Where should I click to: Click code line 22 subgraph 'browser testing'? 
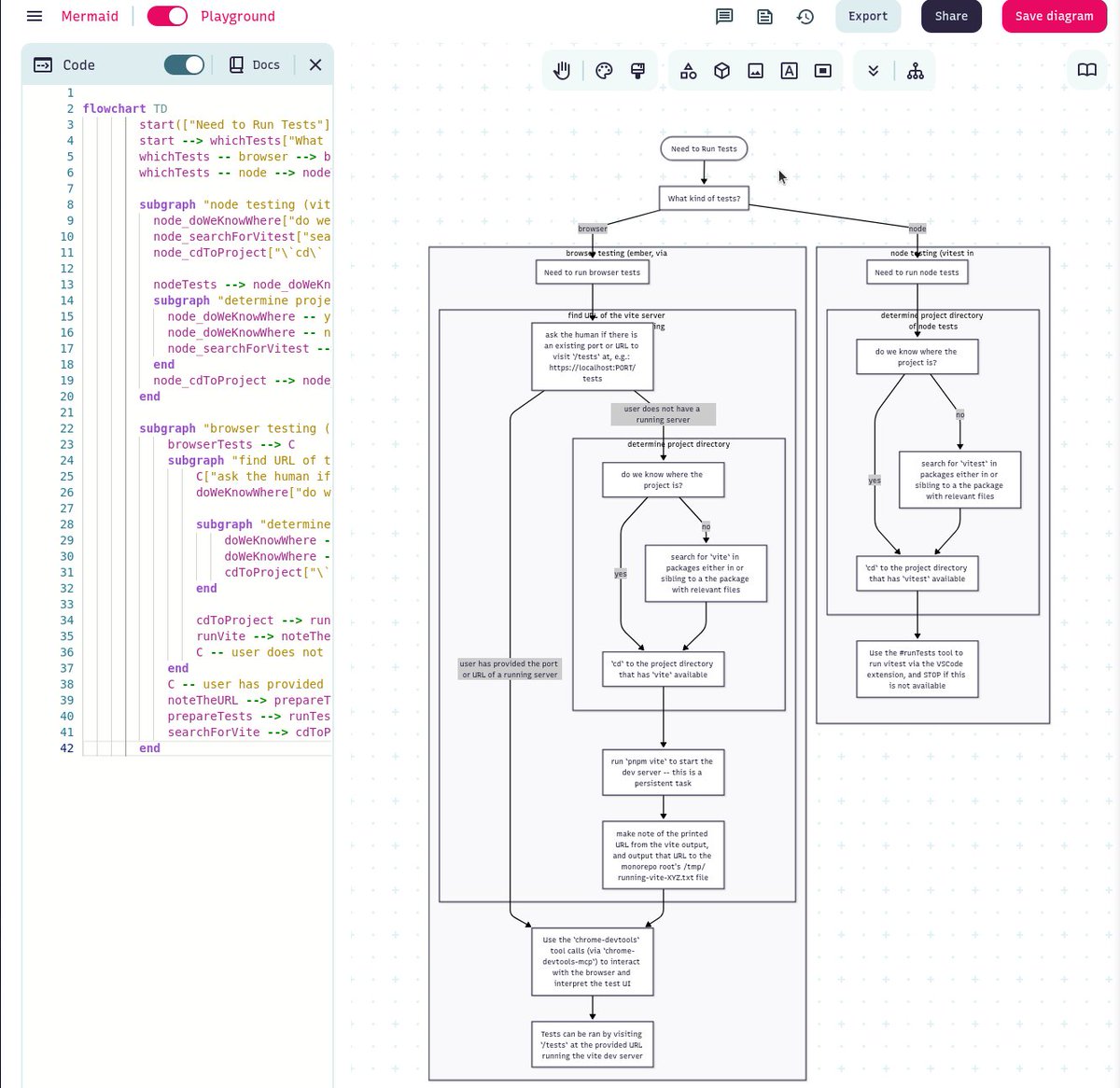[x=234, y=428]
